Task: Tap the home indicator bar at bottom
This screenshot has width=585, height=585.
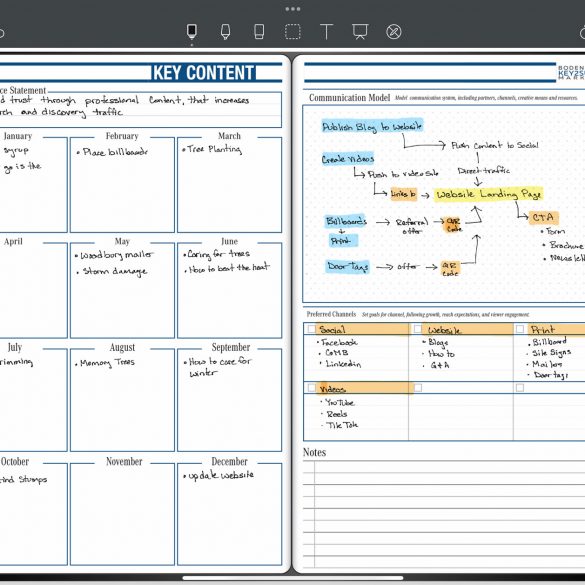Action: point(292,578)
